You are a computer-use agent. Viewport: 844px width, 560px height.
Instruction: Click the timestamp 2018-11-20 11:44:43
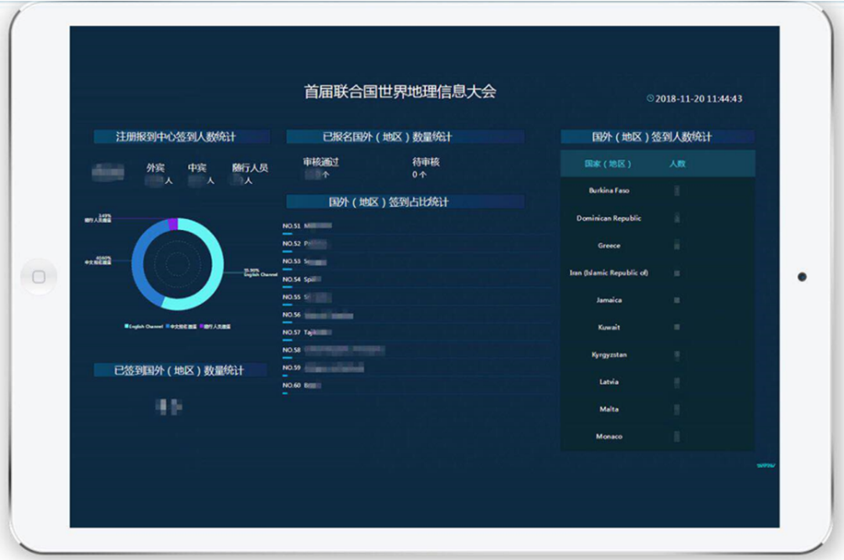[699, 99]
